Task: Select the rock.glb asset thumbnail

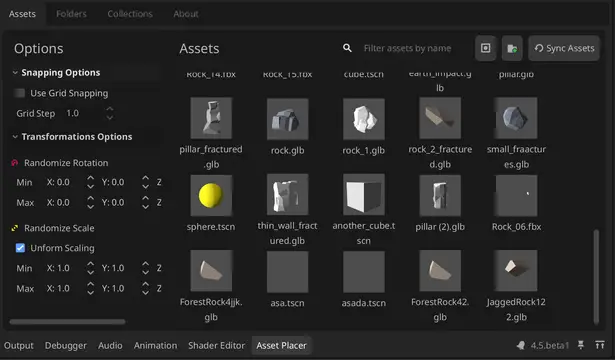Action: pyautogui.click(x=287, y=119)
